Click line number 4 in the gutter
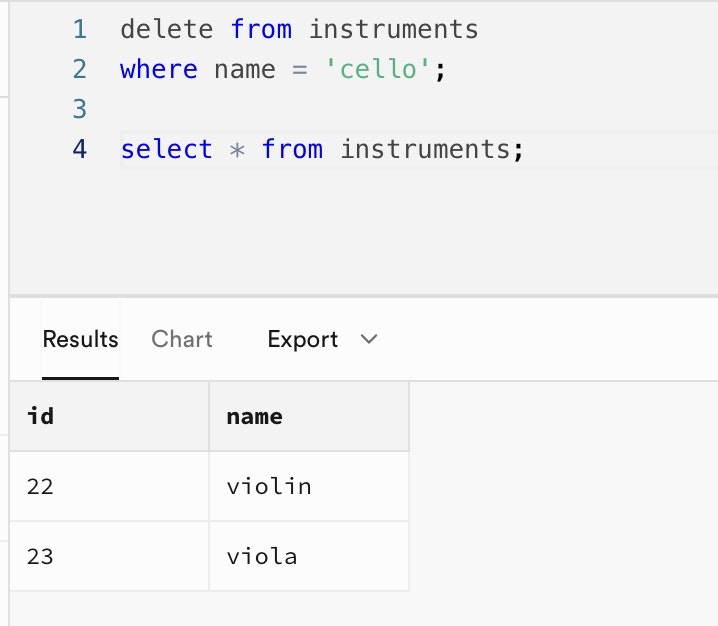Viewport: 718px width, 626px height. (80, 150)
